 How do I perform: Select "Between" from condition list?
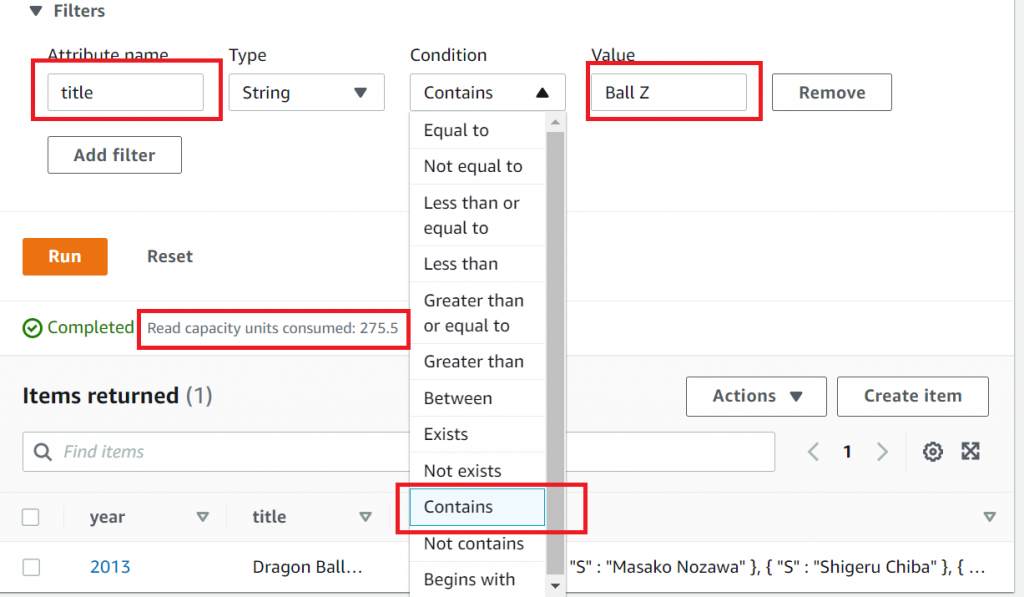point(458,398)
